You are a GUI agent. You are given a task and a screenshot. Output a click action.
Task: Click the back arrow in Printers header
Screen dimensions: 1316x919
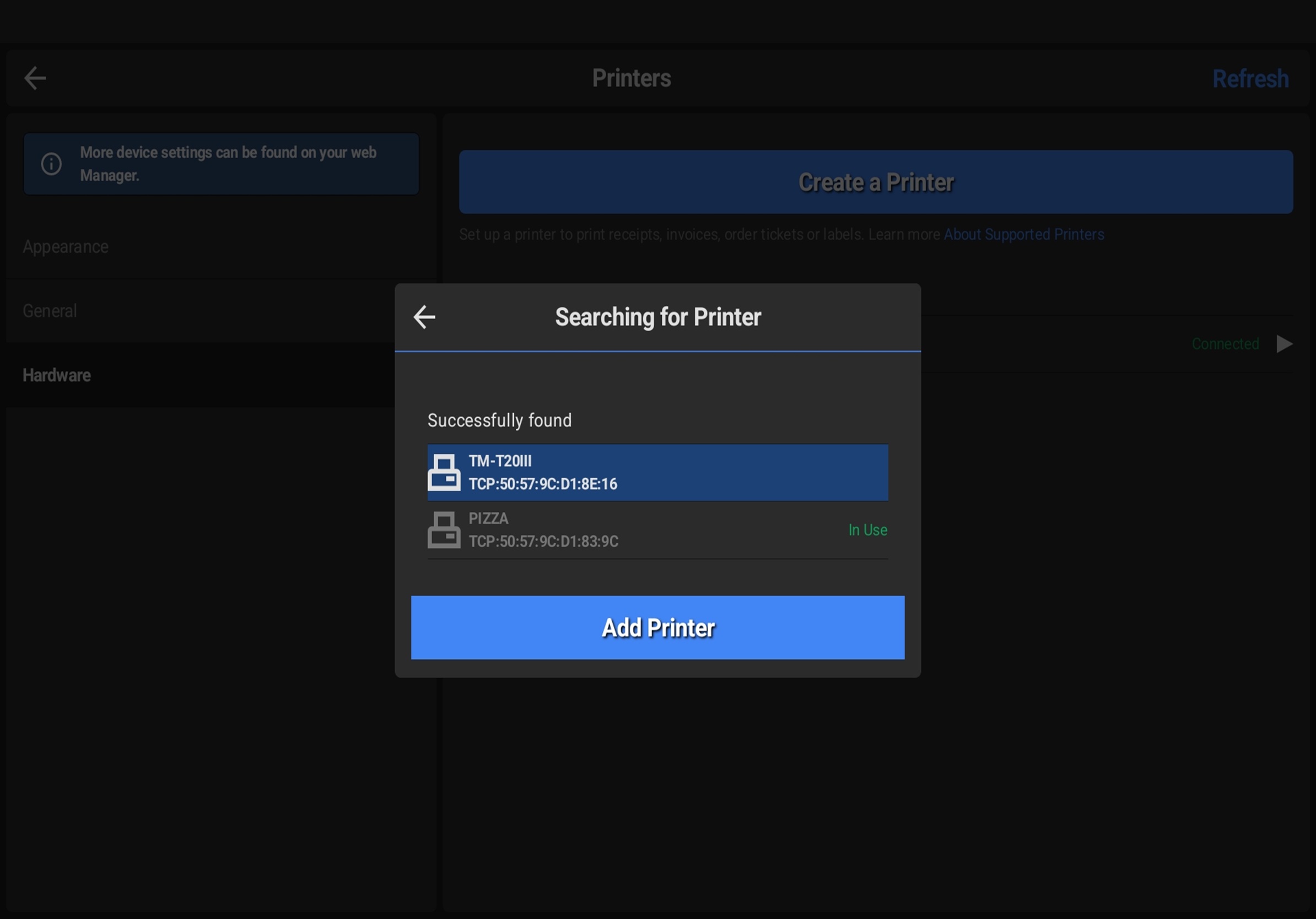pos(35,78)
